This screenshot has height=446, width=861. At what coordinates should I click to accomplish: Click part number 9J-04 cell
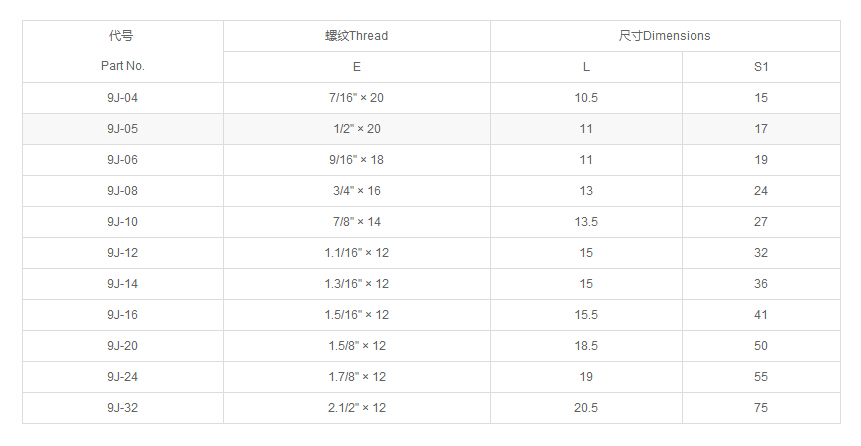pyautogui.click(x=122, y=98)
